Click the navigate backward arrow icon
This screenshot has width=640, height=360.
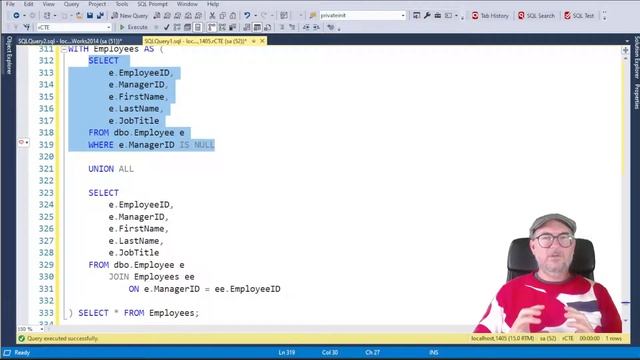[x=16, y=16]
